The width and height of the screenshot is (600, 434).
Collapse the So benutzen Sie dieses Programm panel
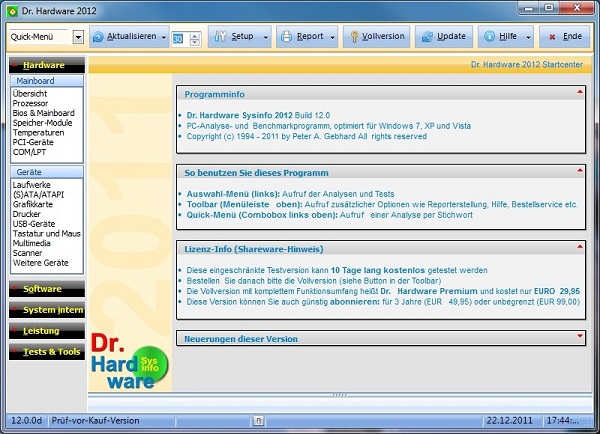click(580, 171)
